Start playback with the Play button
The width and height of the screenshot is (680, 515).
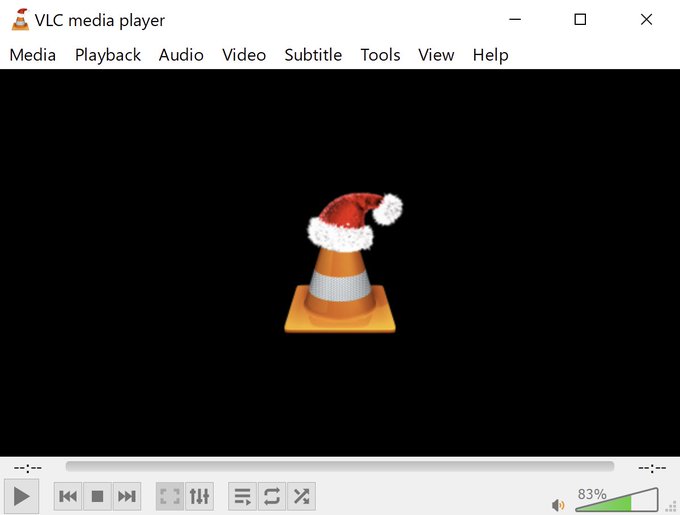click(21, 496)
